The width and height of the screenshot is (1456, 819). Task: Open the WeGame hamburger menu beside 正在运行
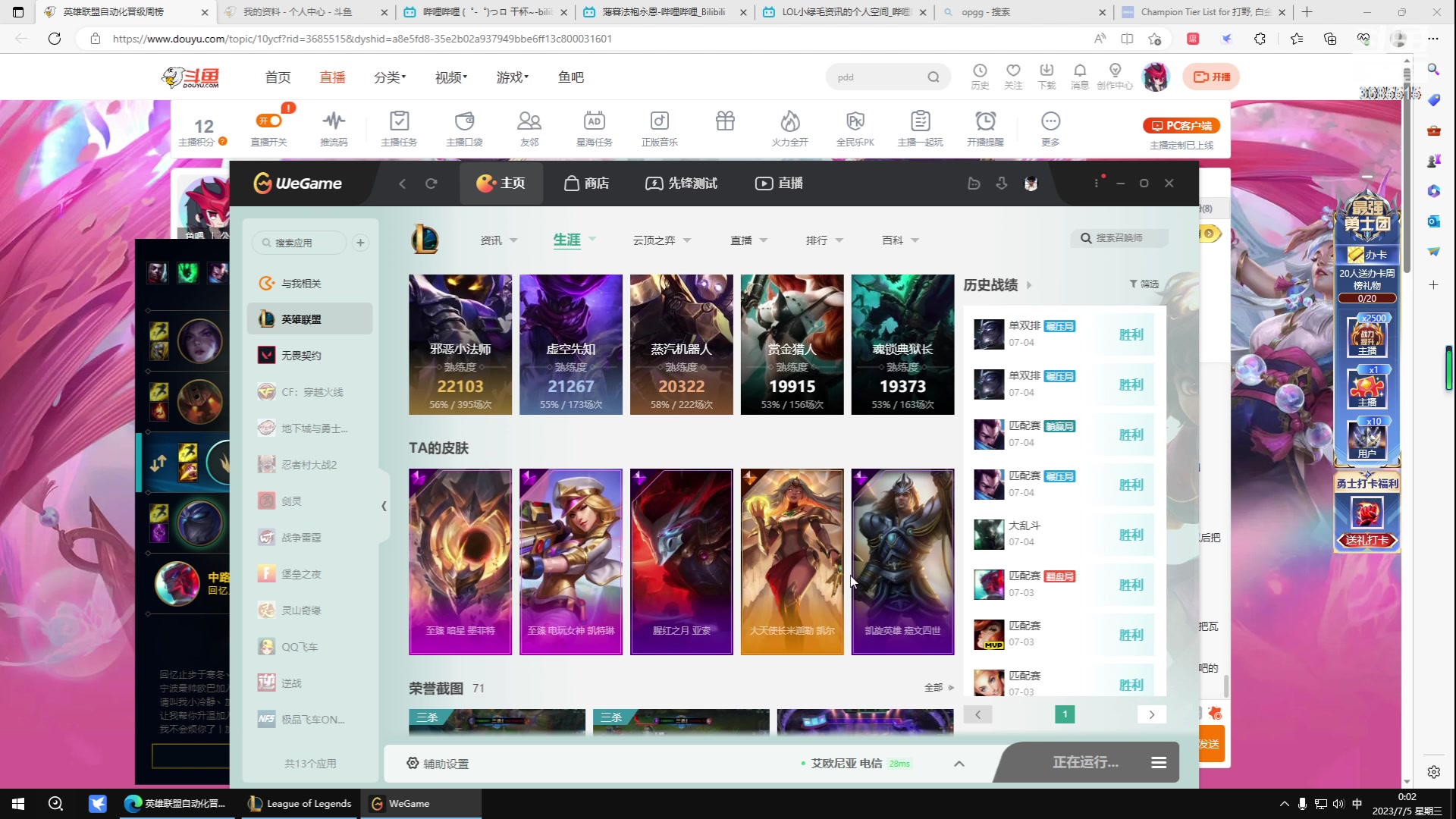point(1159,762)
